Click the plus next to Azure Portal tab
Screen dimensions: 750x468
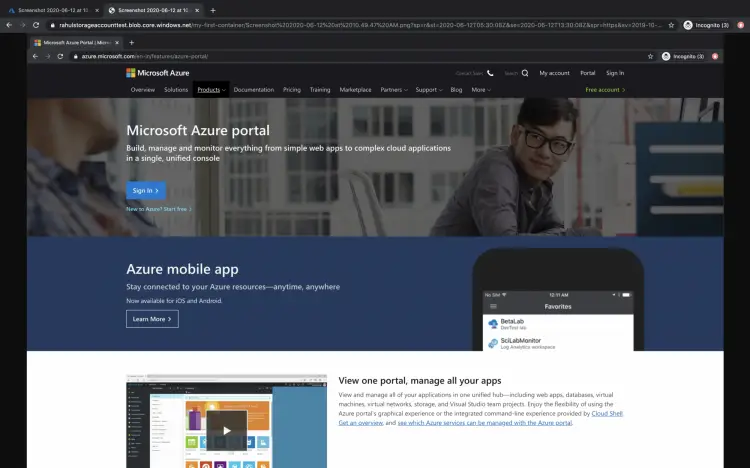132,43
